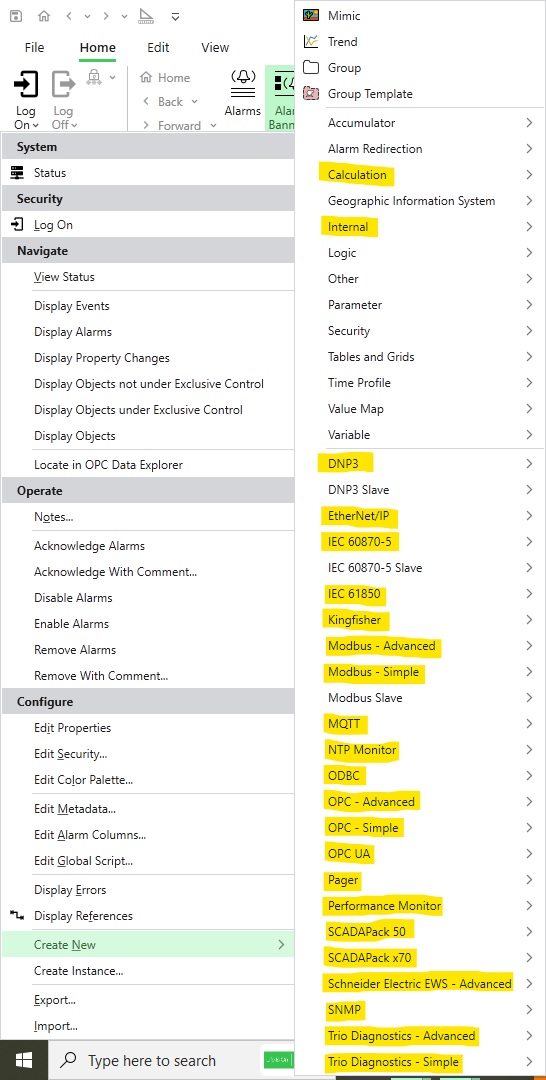
Task: Expand the Back history dropdown
Action: point(194,101)
